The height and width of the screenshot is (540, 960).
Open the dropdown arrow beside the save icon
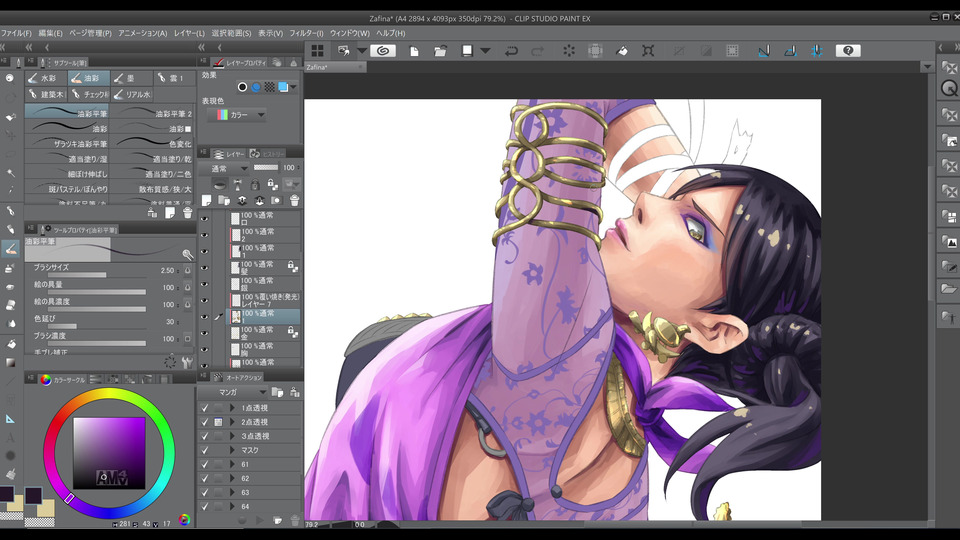coord(485,51)
